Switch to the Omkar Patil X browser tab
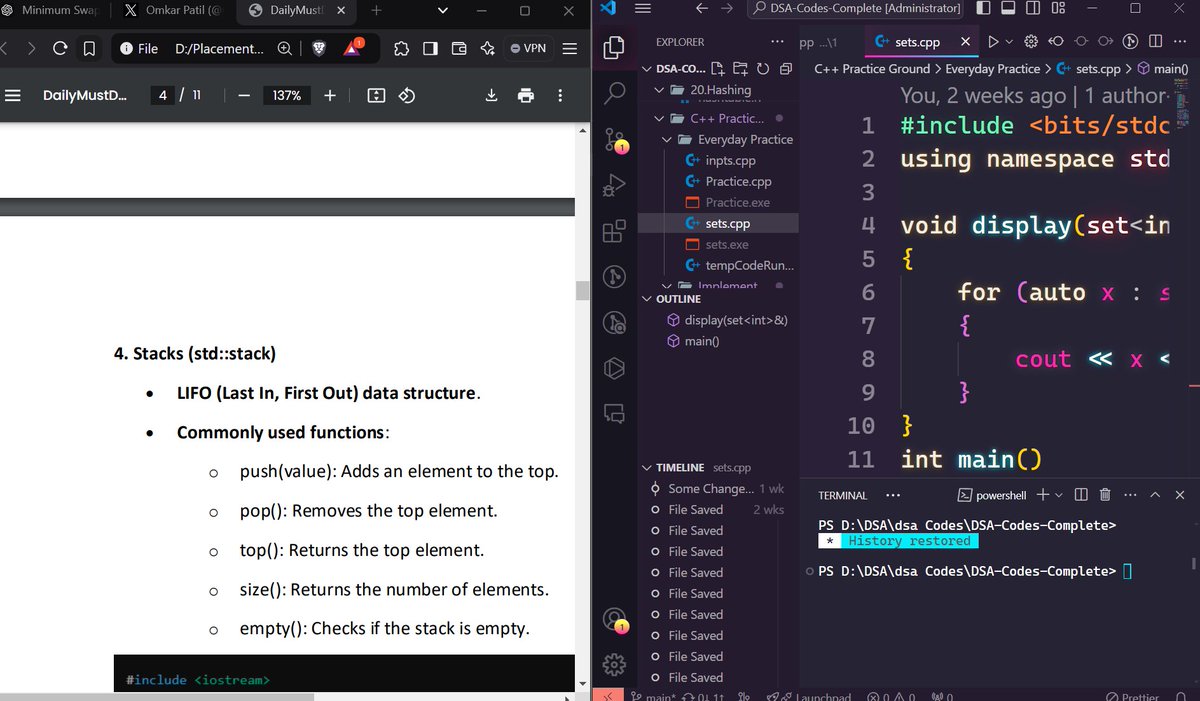 [x=175, y=10]
